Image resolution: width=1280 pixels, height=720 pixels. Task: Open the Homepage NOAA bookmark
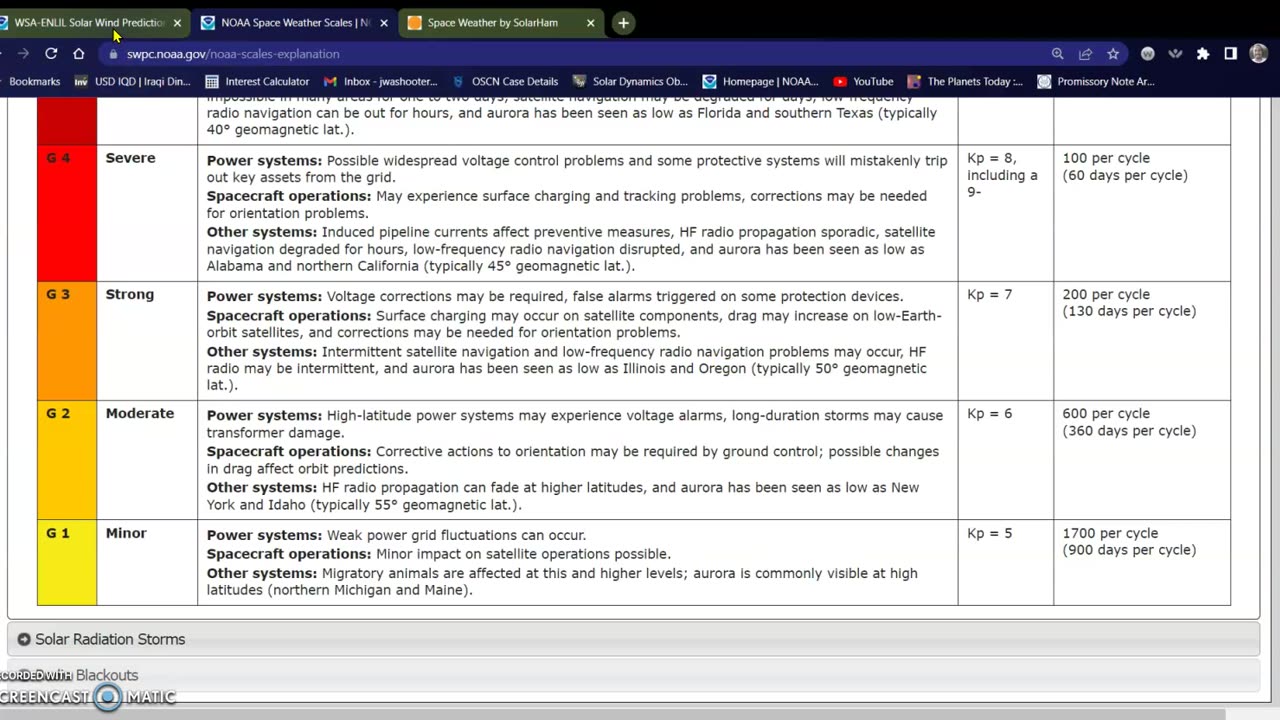coord(760,82)
